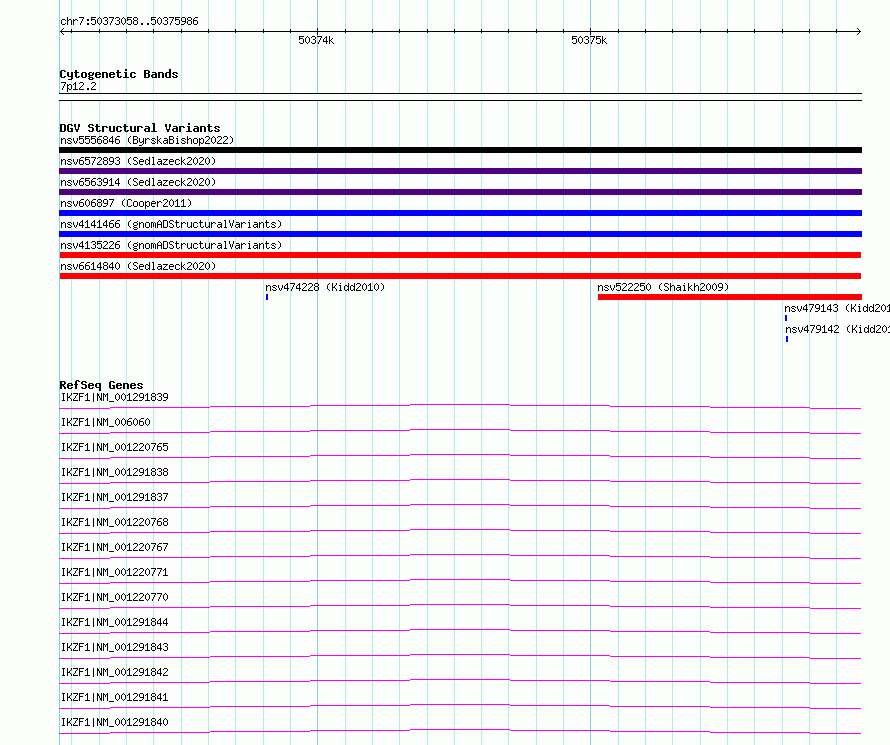Click the chr7:50373058..50375986 coordinate label
This screenshot has width=890, height=745.
[129, 21]
